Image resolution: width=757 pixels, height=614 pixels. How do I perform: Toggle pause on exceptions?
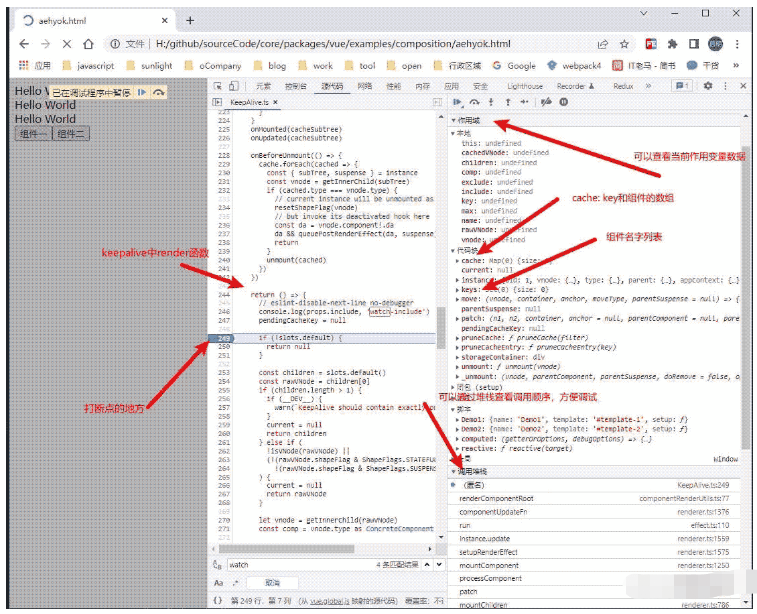click(x=563, y=102)
